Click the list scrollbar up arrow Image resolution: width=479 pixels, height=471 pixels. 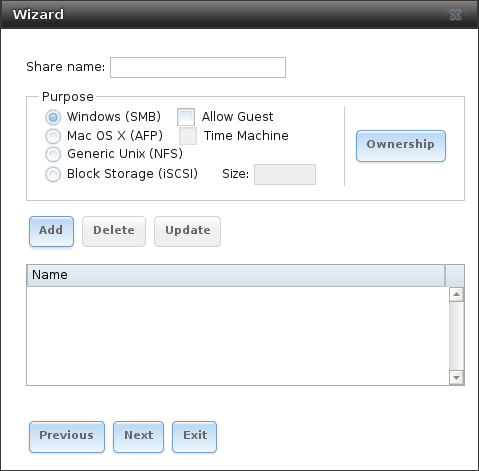click(456, 294)
